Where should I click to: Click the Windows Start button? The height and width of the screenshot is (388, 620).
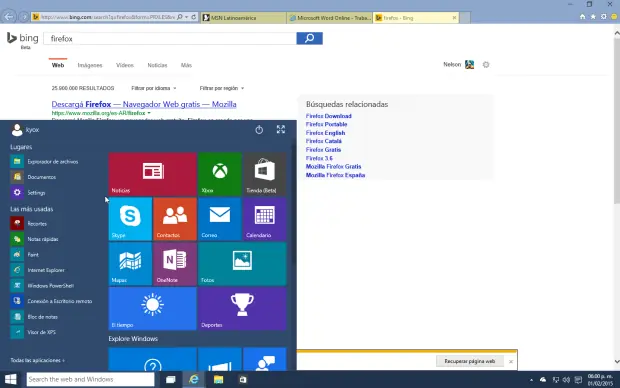11,379
